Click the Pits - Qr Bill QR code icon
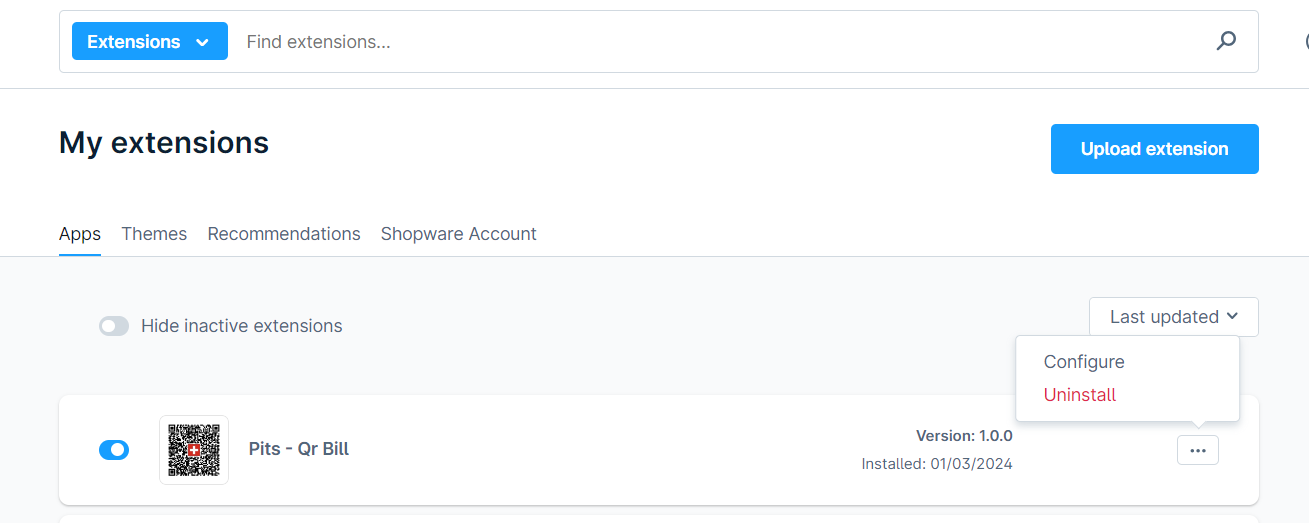This screenshot has height=523, width=1309. [x=194, y=450]
